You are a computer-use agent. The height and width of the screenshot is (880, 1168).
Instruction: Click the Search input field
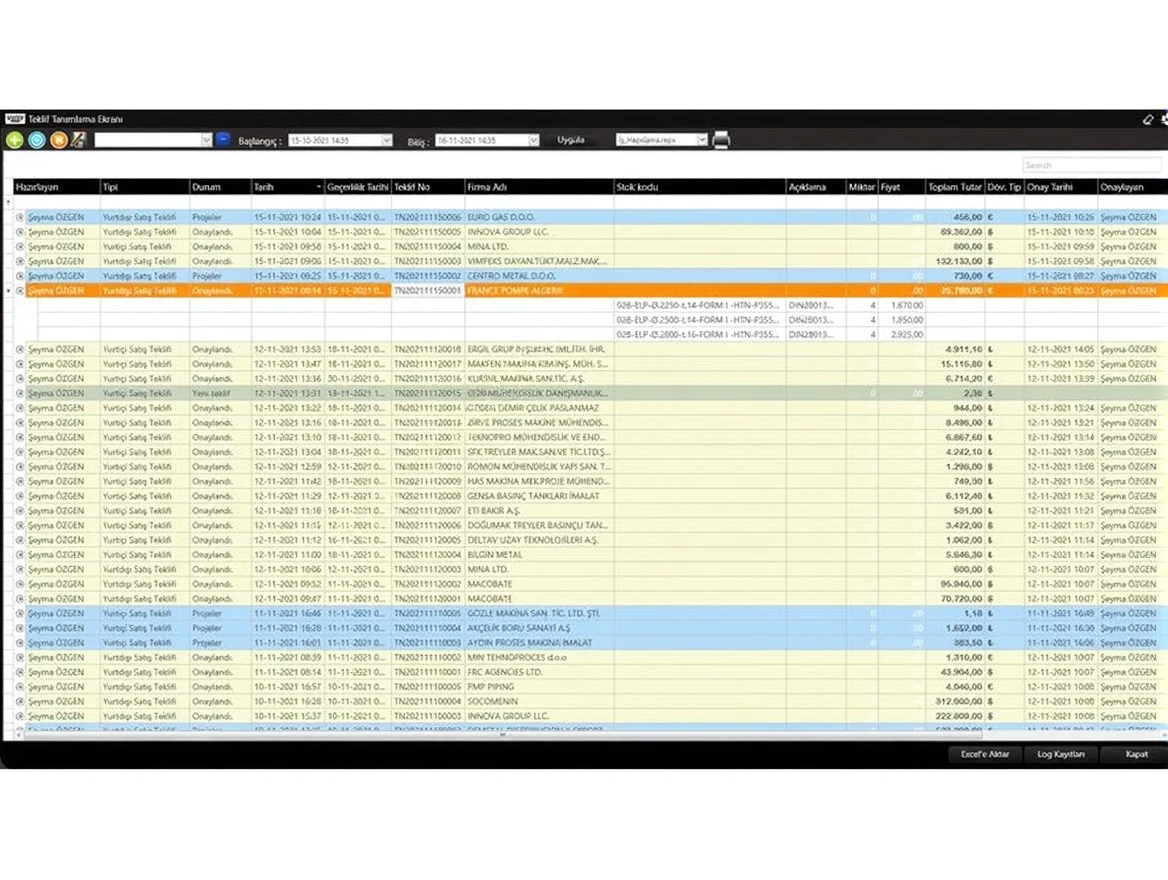click(x=1091, y=165)
